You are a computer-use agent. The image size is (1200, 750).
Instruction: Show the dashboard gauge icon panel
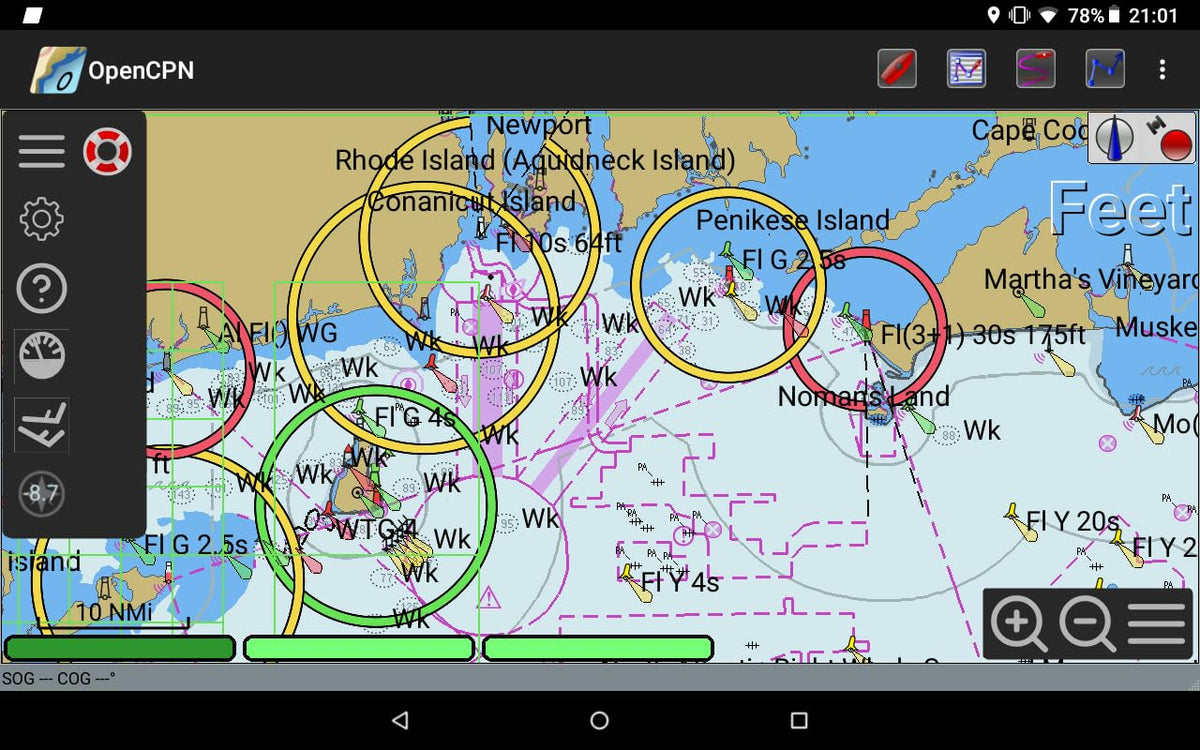coord(41,355)
